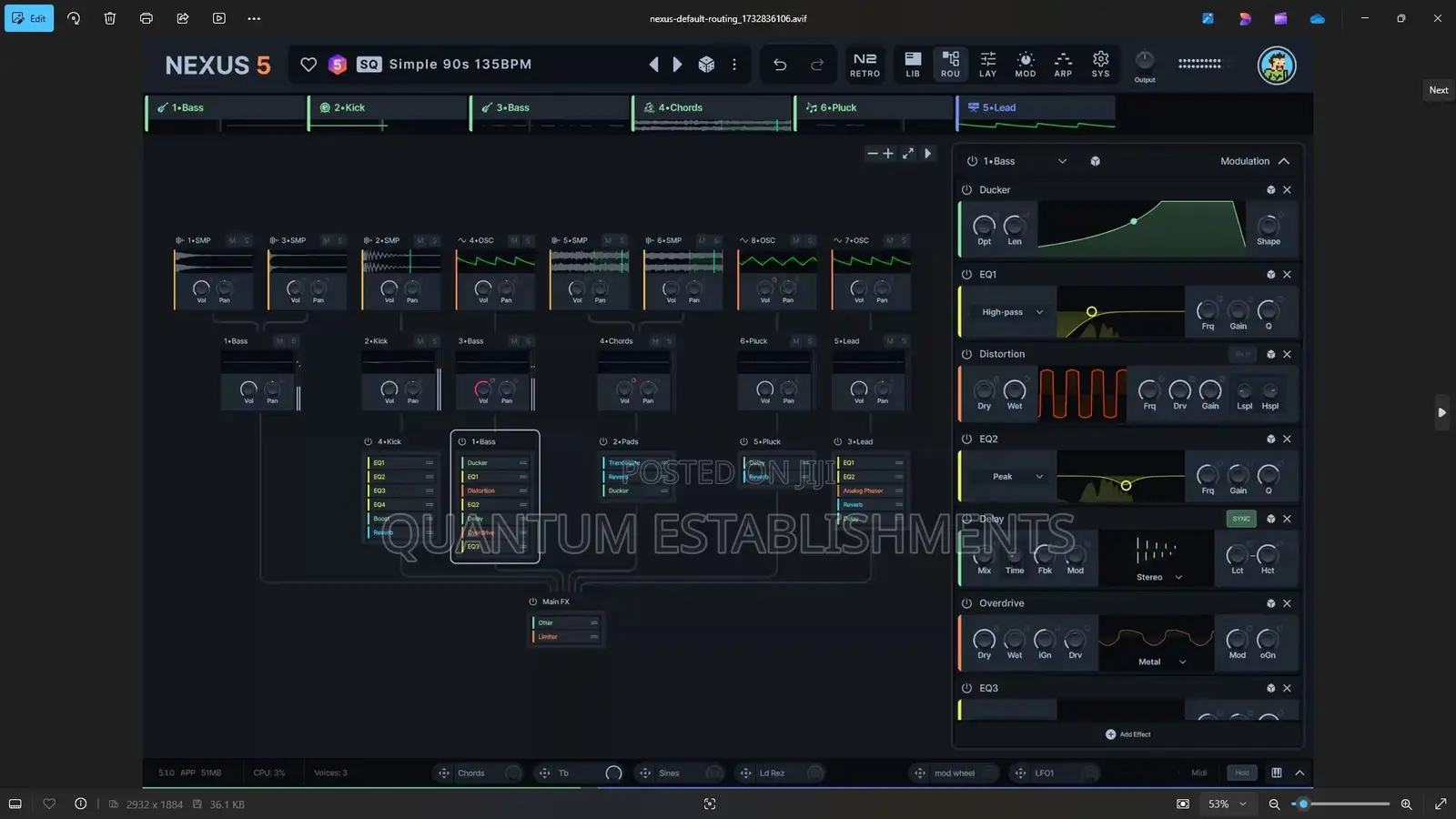
Task: Select the 4•Chords layer tab
Action: click(x=712, y=107)
